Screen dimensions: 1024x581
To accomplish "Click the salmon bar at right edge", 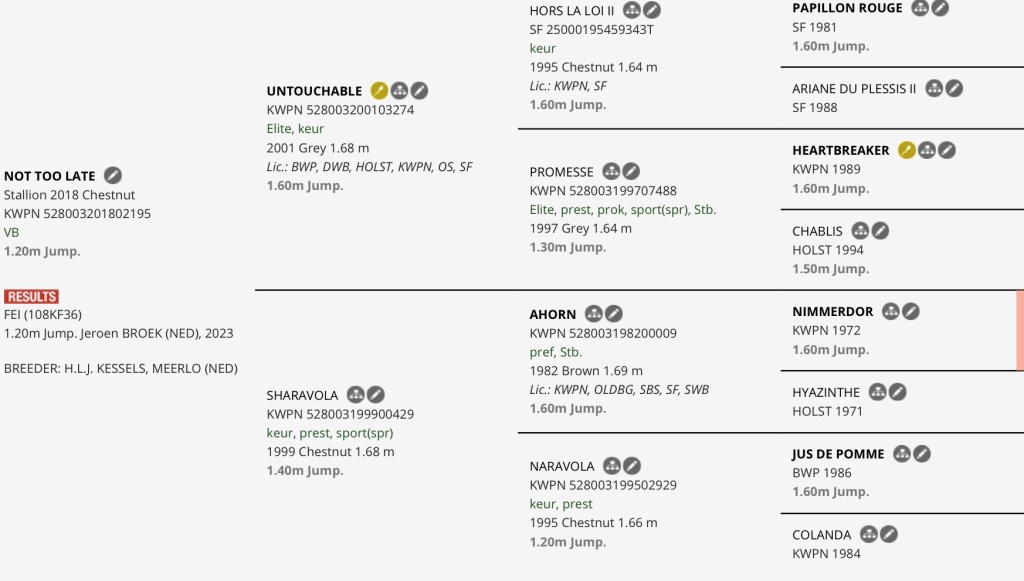I will pos(1019,331).
